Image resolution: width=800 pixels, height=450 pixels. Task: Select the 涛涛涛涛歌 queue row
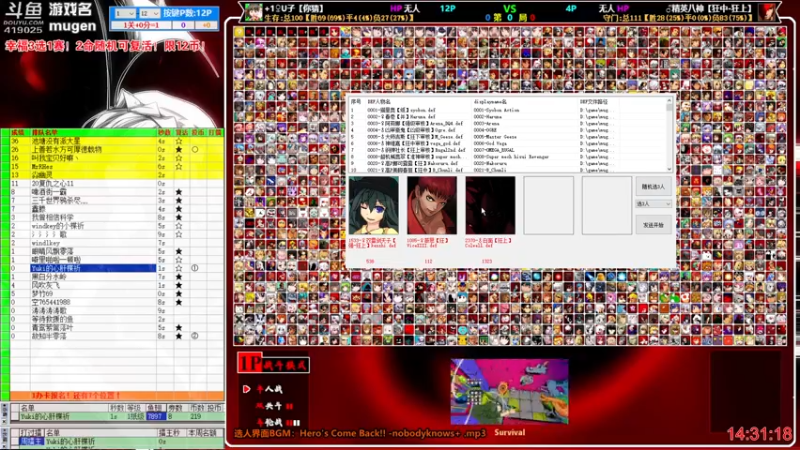[x=116, y=310]
